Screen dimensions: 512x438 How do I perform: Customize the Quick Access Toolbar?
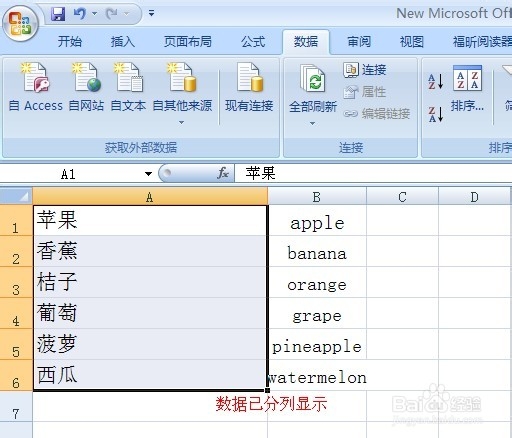pyautogui.click(x=151, y=13)
